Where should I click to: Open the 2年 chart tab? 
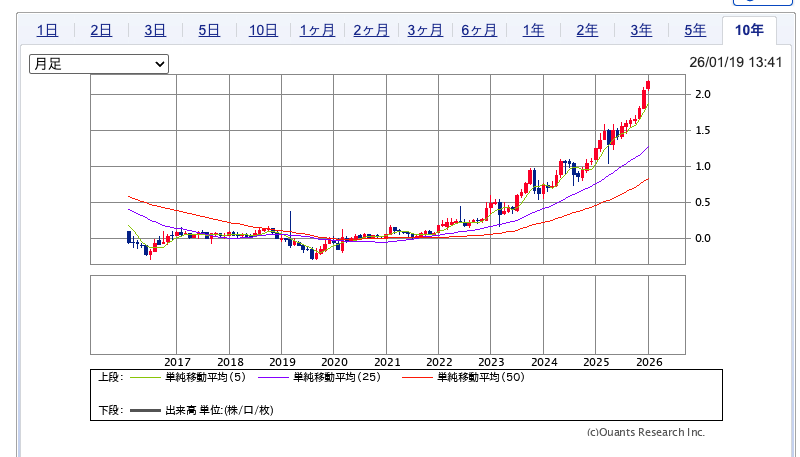[587, 30]
